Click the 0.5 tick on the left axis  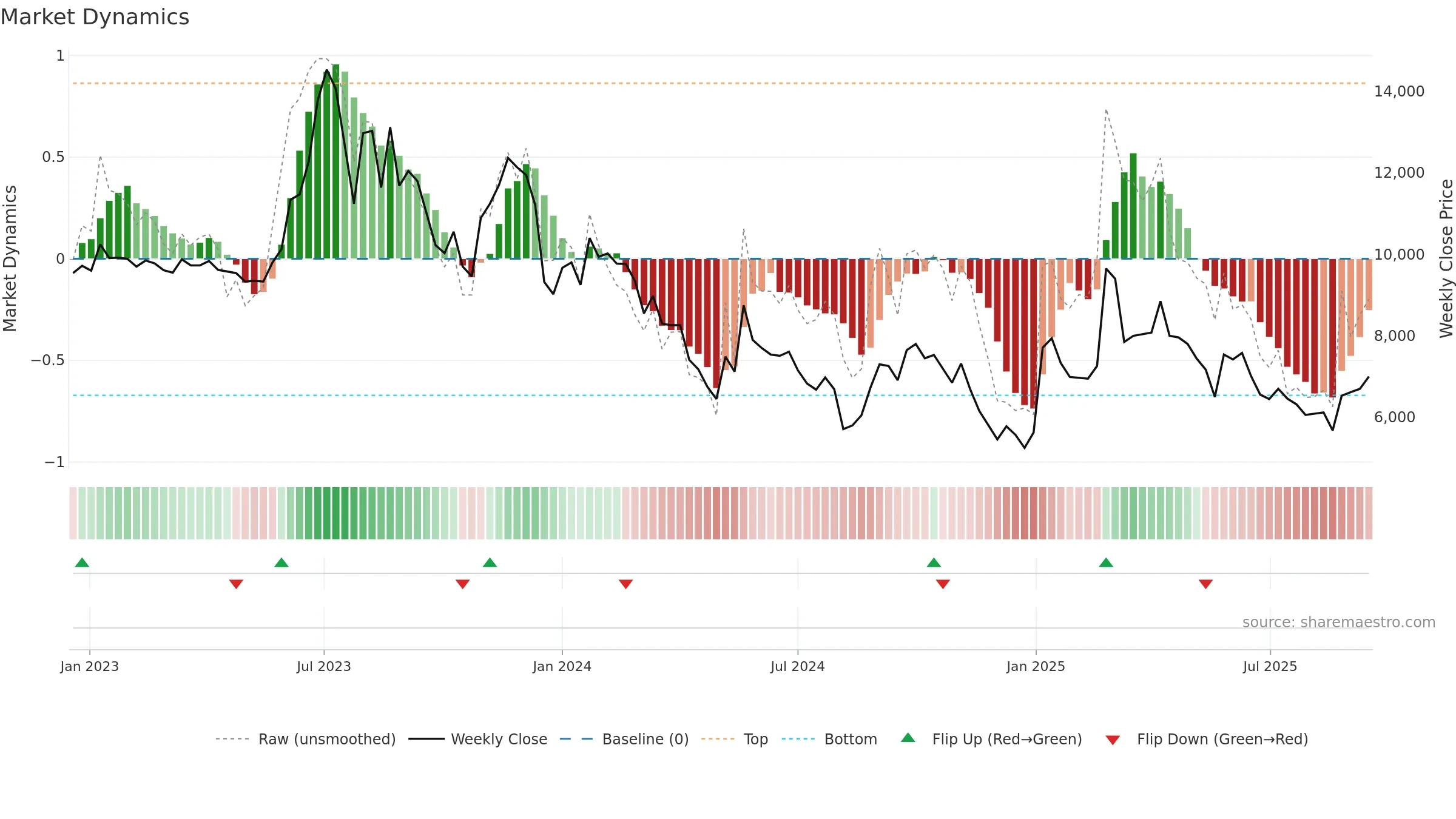[53, 157]
